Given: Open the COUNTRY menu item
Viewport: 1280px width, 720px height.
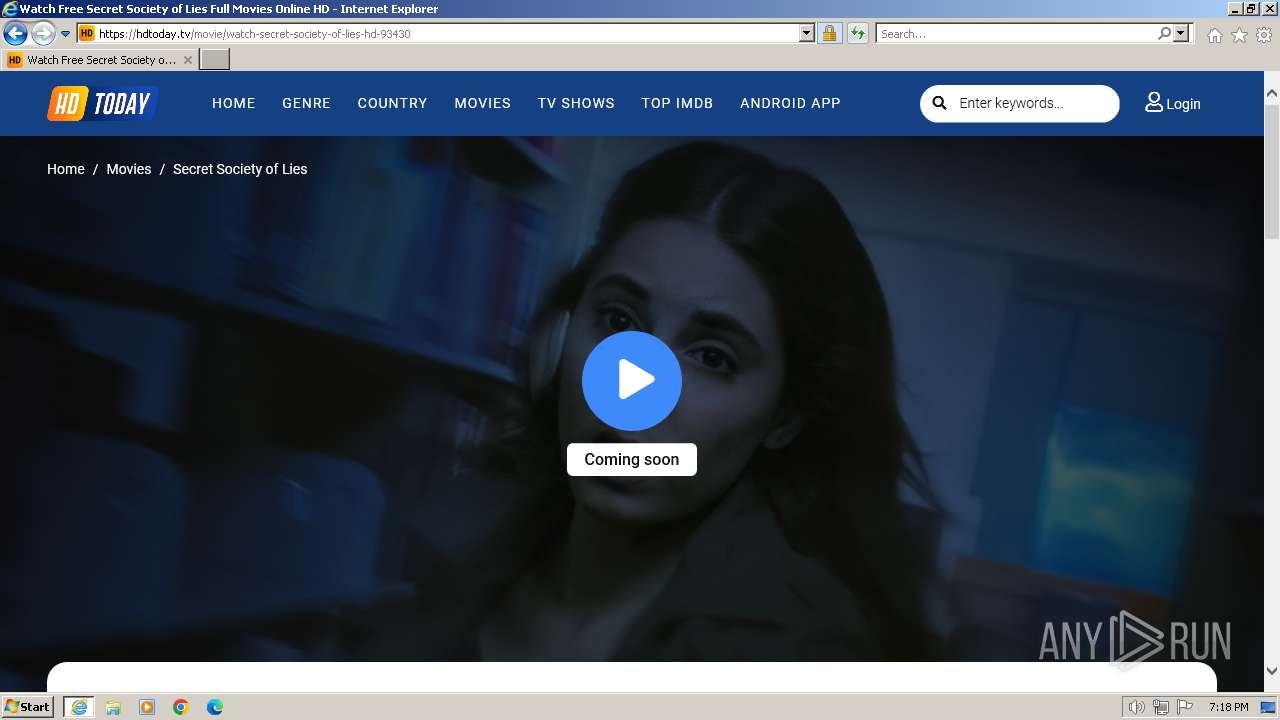Looking at the screenshot, I should 392,103.
